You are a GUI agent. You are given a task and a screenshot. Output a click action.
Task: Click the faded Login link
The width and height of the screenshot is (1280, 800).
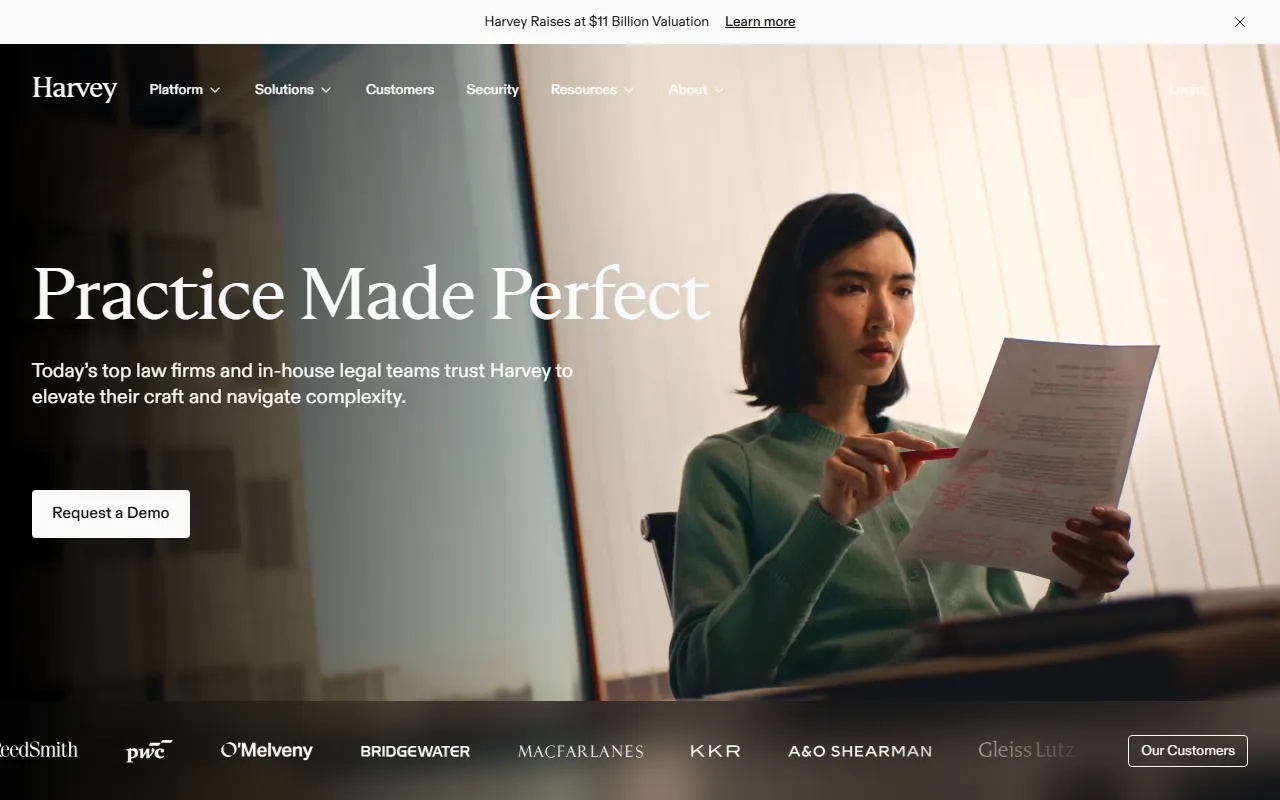[1187, 89]
